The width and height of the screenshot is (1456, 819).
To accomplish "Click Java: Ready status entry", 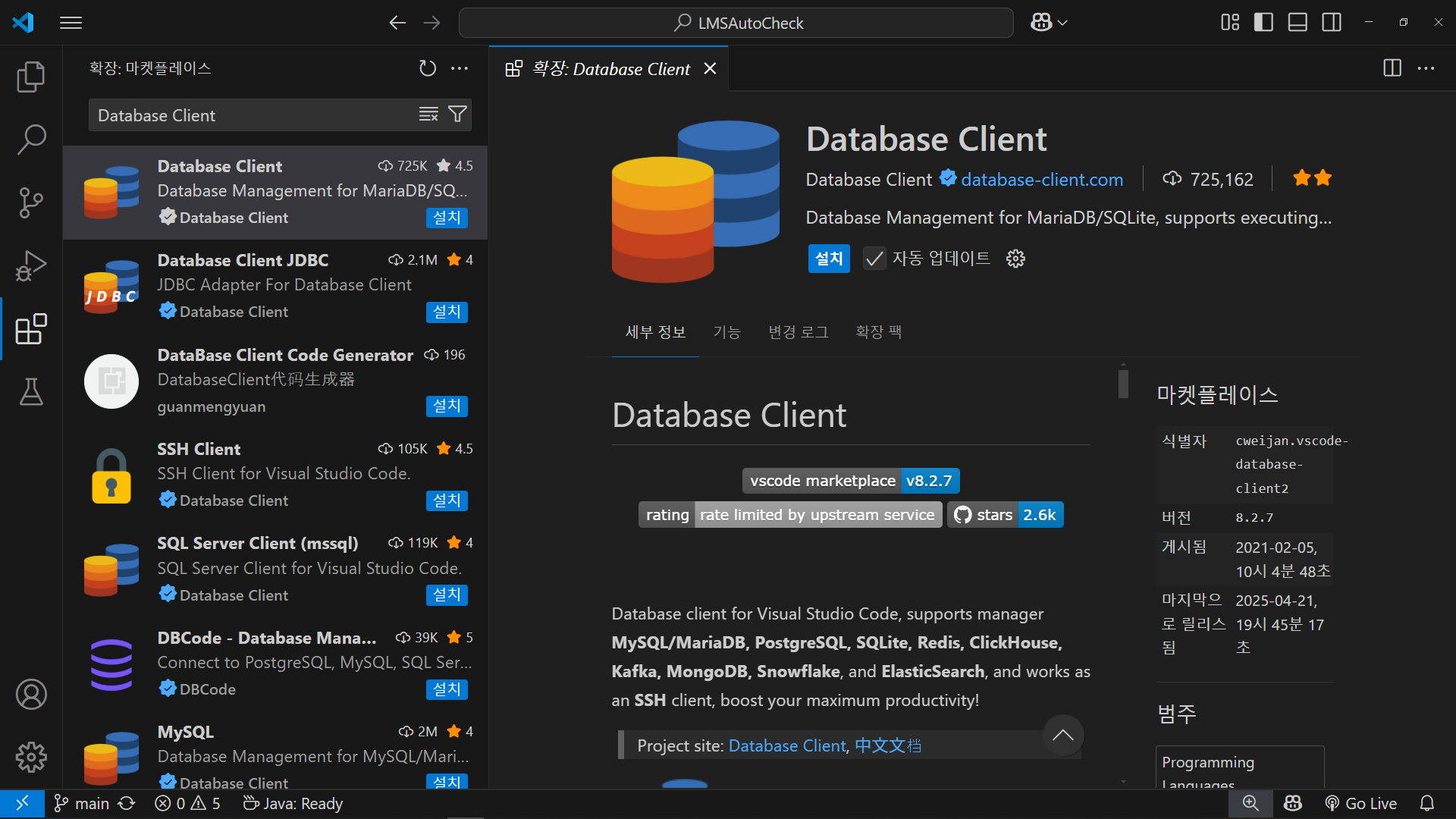I will (293, 803).
